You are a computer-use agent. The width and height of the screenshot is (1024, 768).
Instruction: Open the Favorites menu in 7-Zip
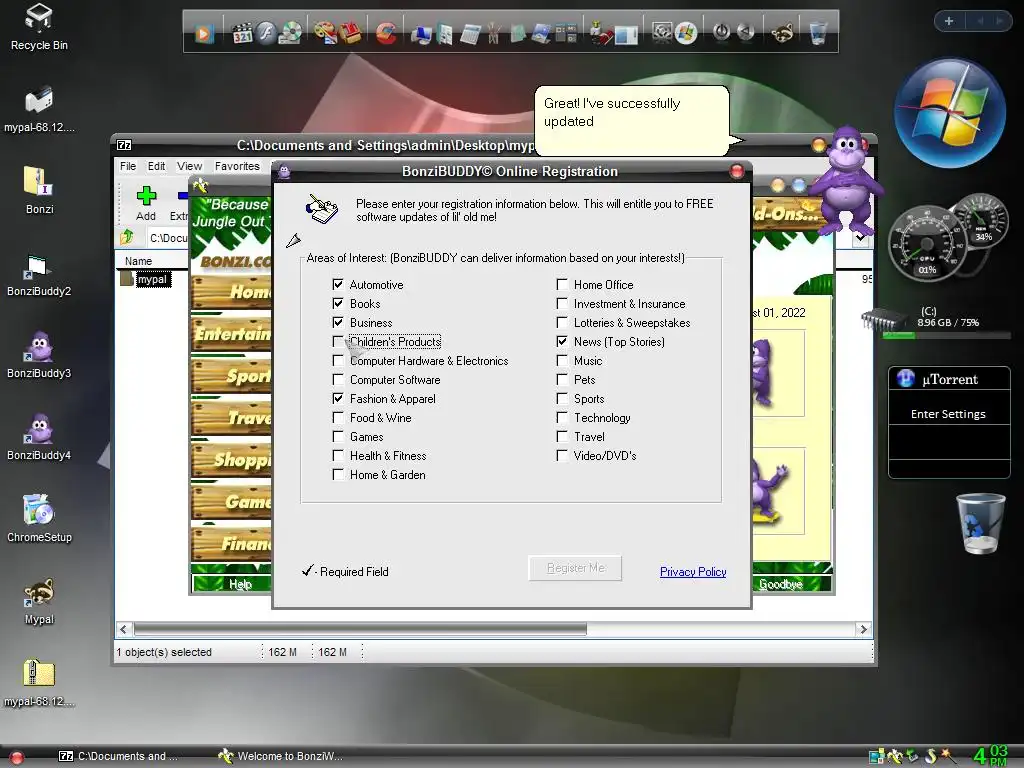(237, 167)
